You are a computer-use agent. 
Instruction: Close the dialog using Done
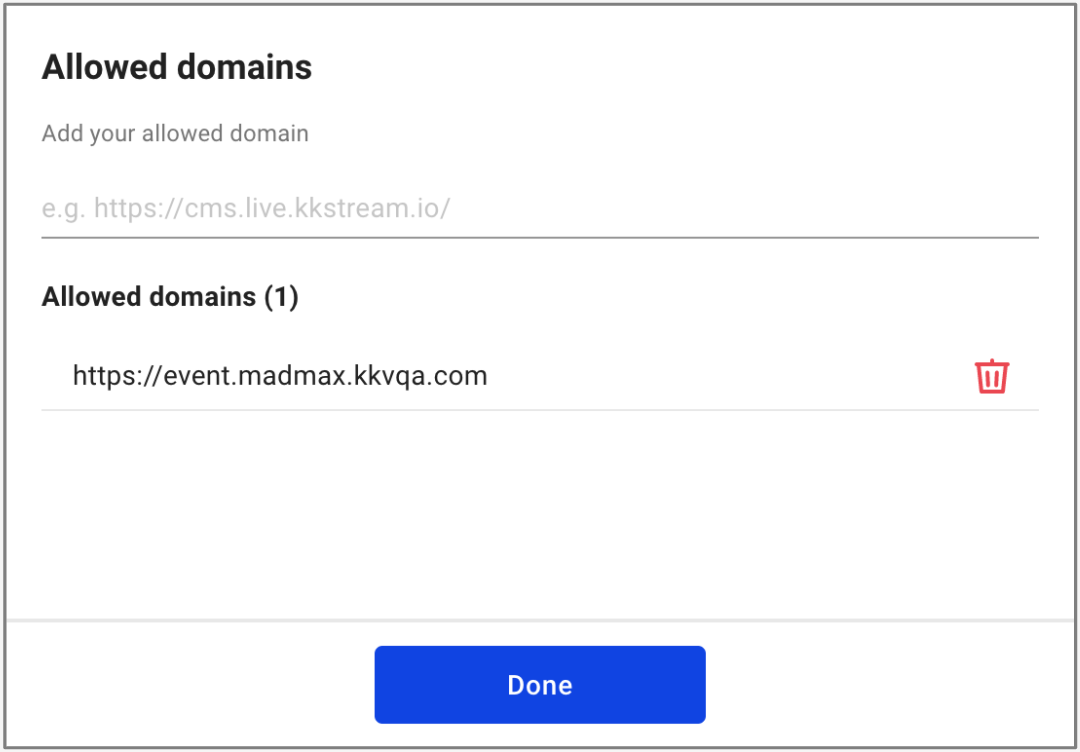click(540, 685)
